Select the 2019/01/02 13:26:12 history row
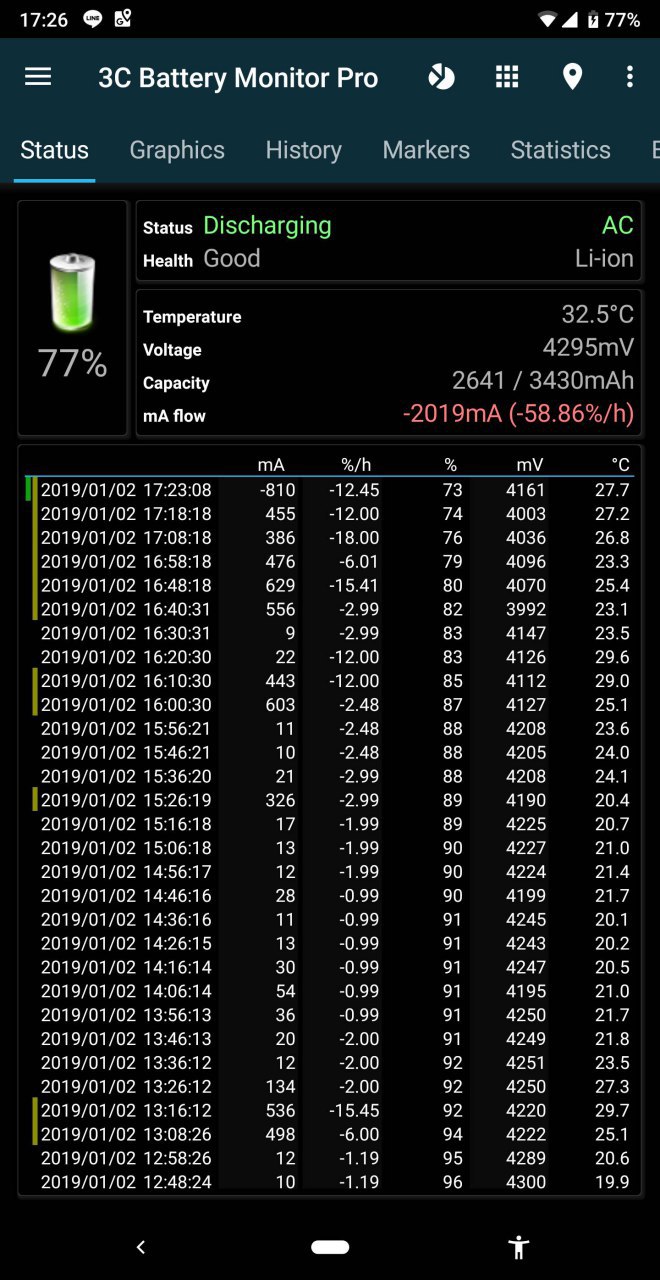This screenshot has width=660, height=1280. point(330,1087)
